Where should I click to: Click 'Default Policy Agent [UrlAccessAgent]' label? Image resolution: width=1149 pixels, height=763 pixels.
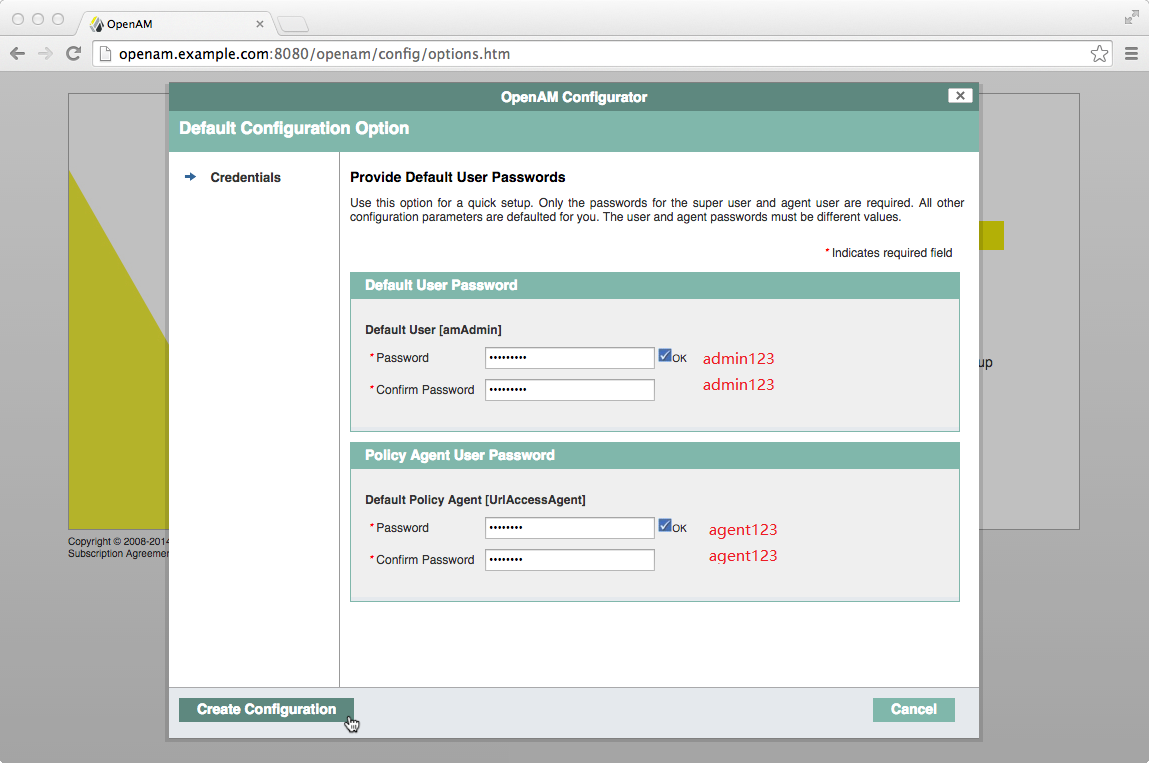point(475,500)
